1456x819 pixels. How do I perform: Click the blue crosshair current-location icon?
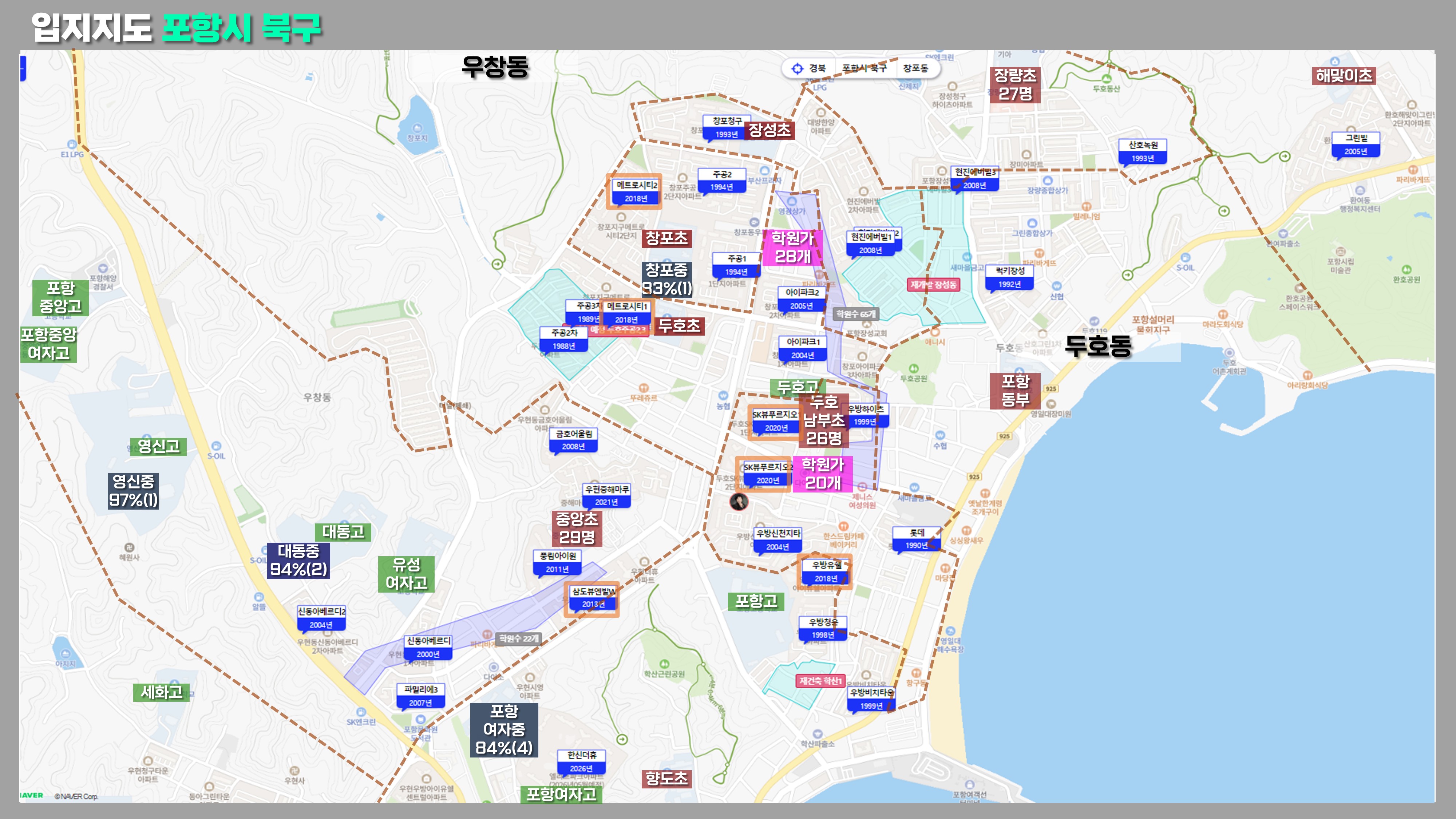coord(797,68)
